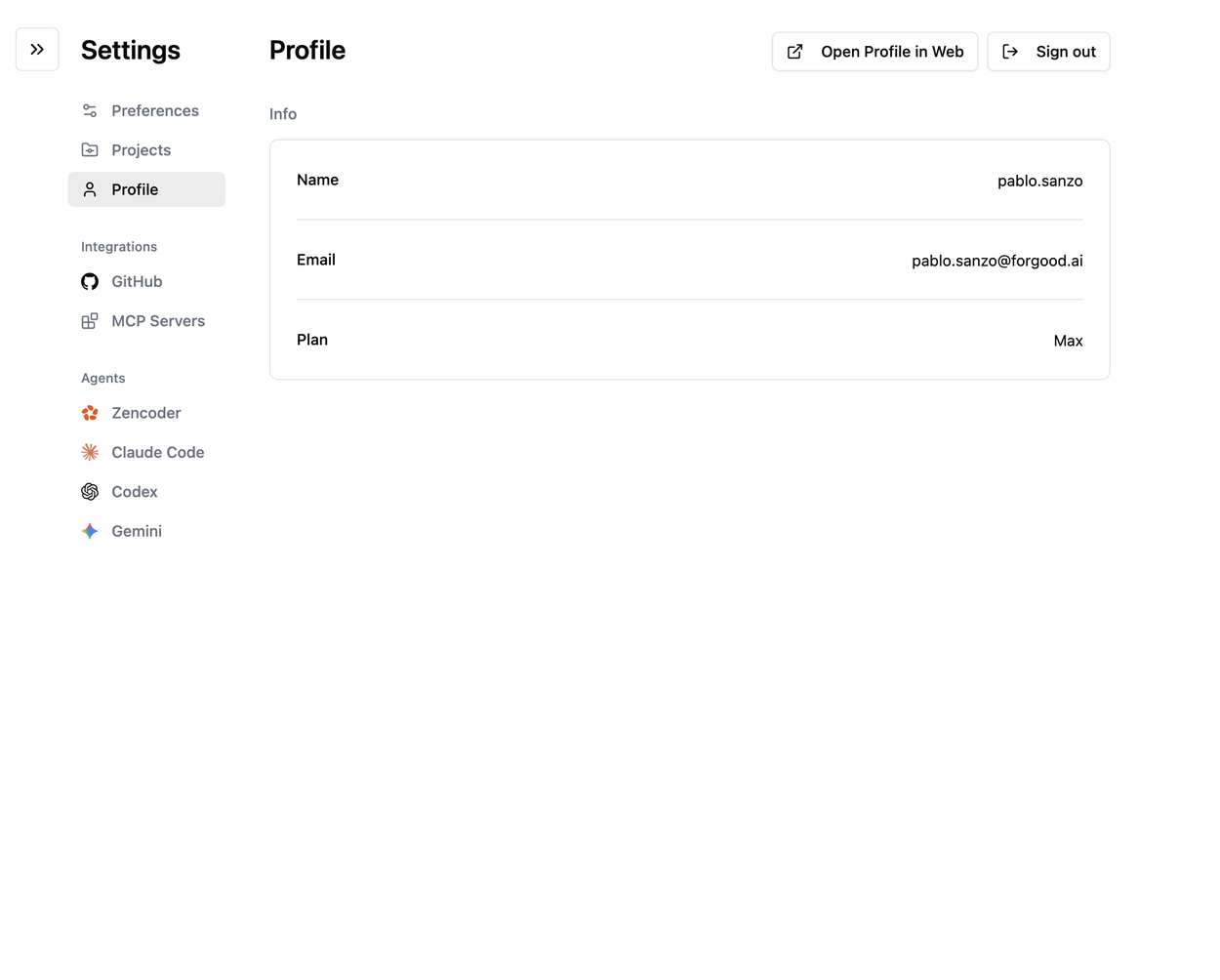Navigate to the Projects settings page

[x=141, y=149]
